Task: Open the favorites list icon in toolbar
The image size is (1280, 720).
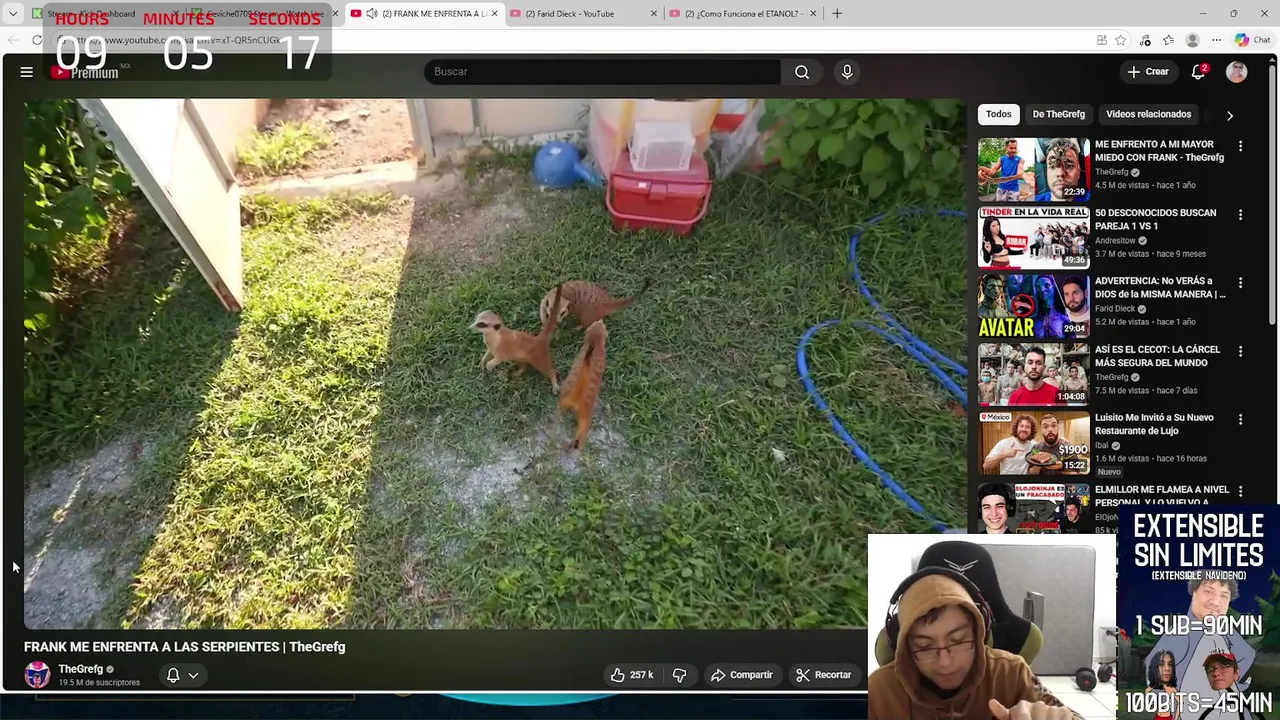Action: click(1168, 40)
